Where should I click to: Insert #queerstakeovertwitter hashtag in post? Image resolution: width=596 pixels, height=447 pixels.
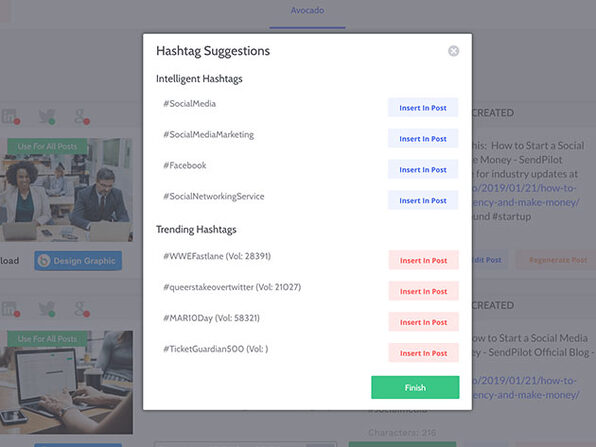pyautogui.click(x=423, y=291)
